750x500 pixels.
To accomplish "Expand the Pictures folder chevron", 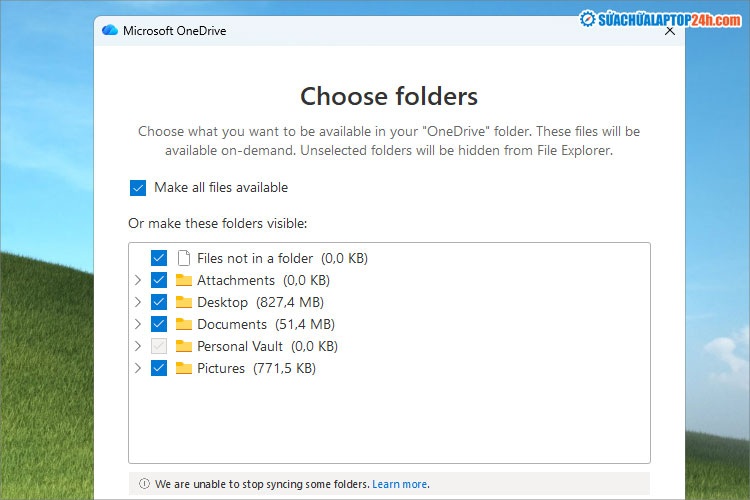I will pos(138,368).
